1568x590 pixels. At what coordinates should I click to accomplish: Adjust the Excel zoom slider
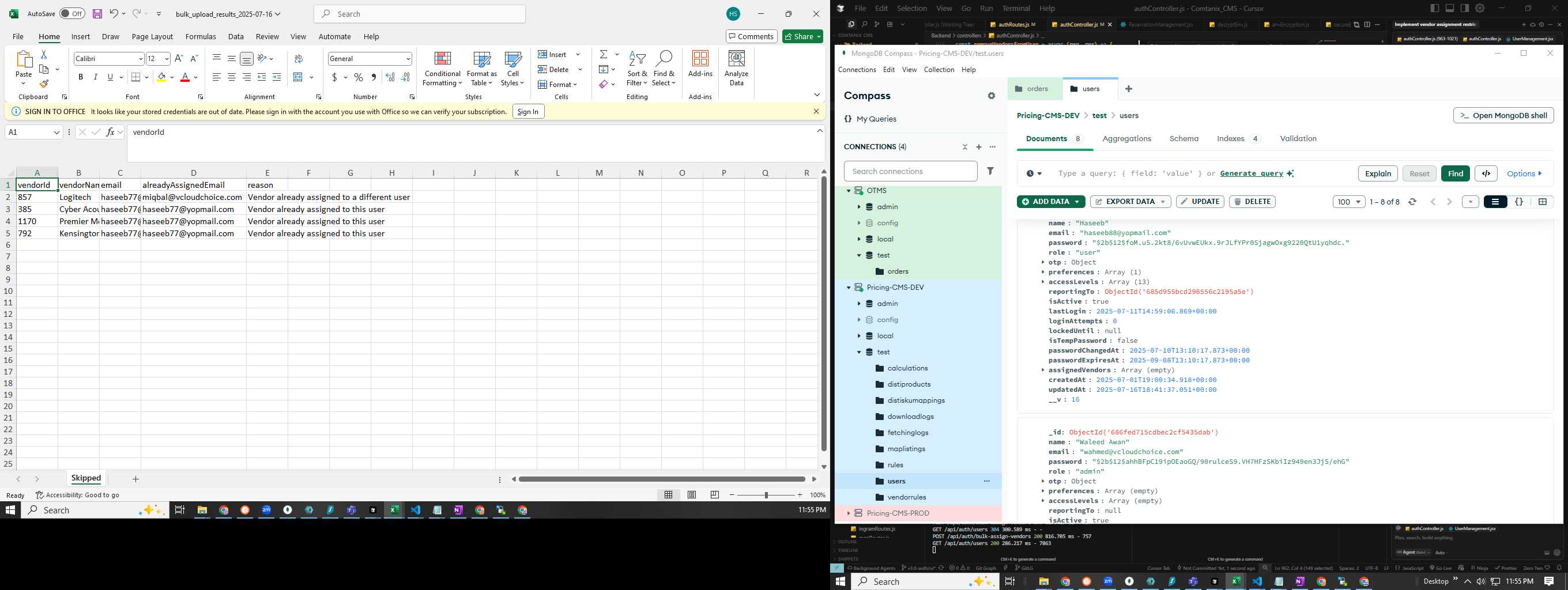point(766,495)
